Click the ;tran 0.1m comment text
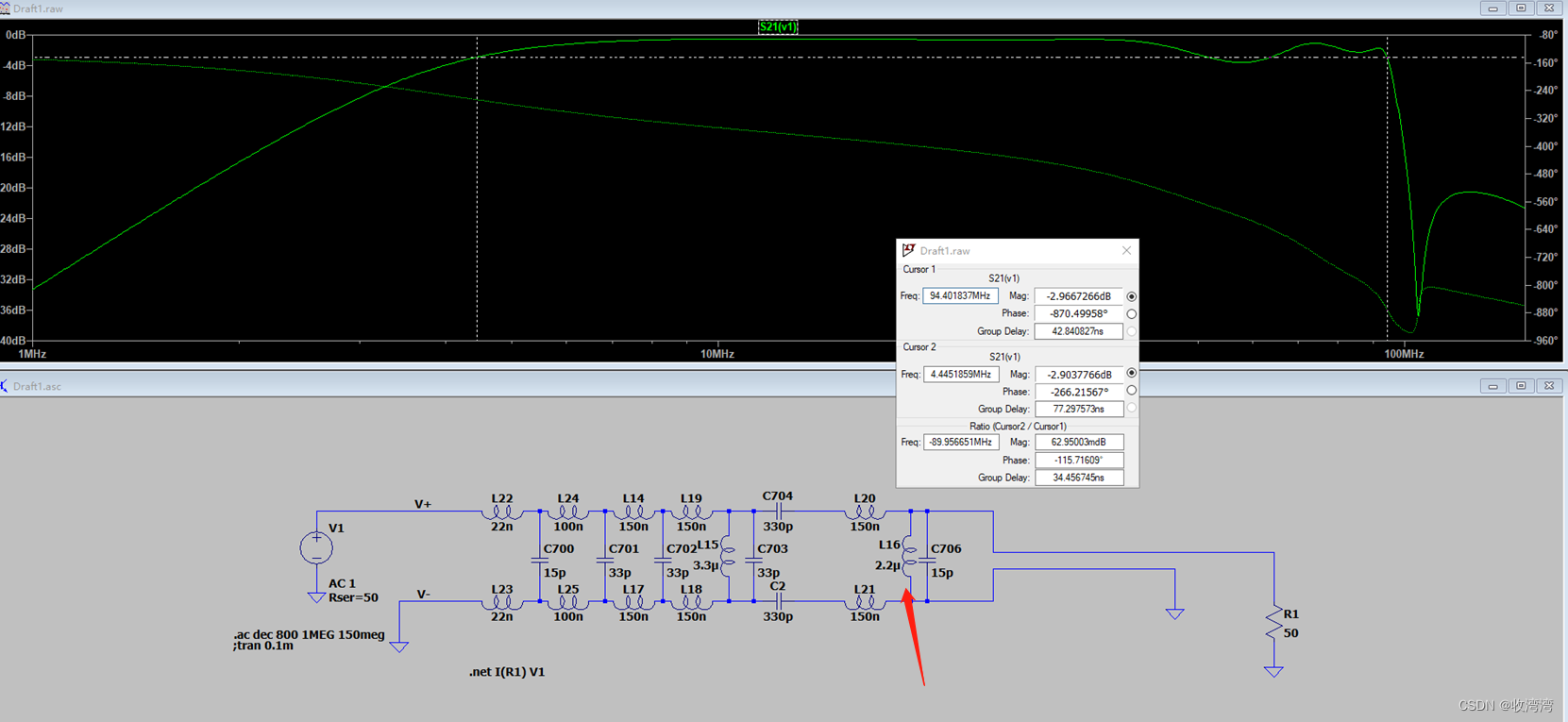 click(263, 646)
